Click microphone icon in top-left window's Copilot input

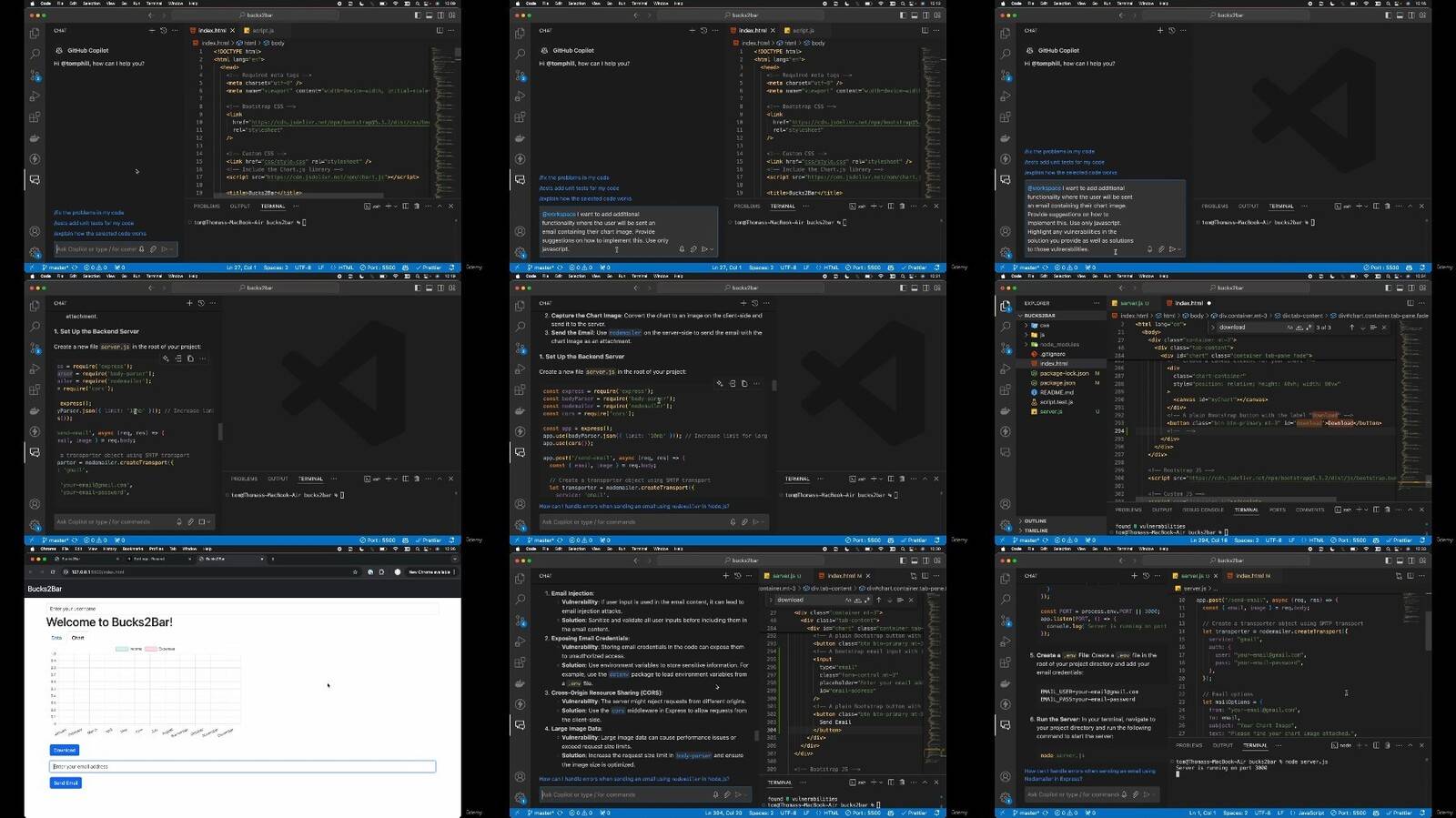(x=141, y=248)
